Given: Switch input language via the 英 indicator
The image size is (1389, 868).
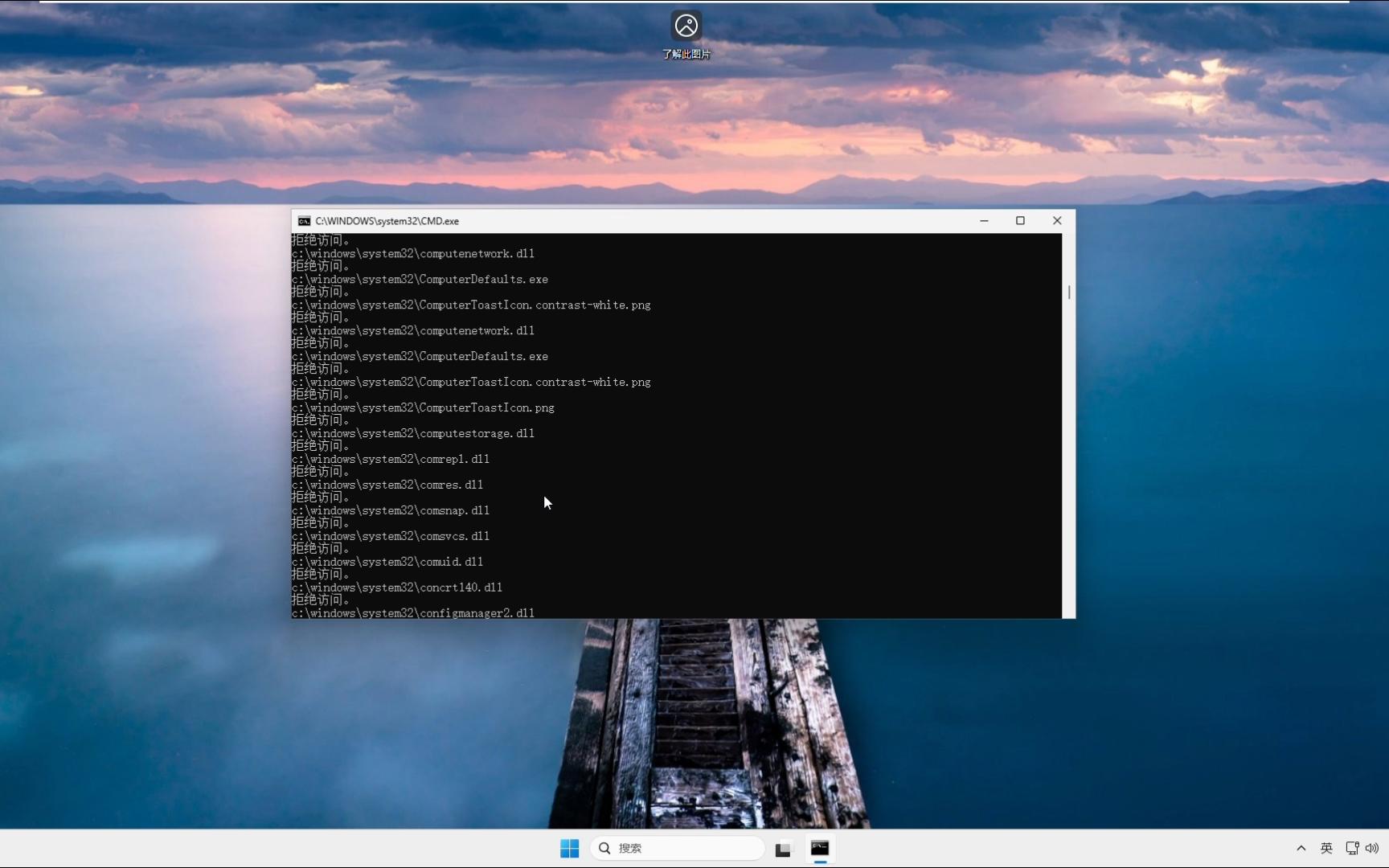Looking at the screenshot, I should coord(1326,848).
